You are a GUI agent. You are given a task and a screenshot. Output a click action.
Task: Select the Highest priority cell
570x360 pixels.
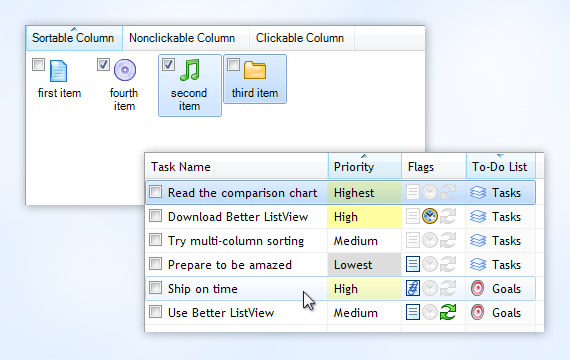coord(364,192)
